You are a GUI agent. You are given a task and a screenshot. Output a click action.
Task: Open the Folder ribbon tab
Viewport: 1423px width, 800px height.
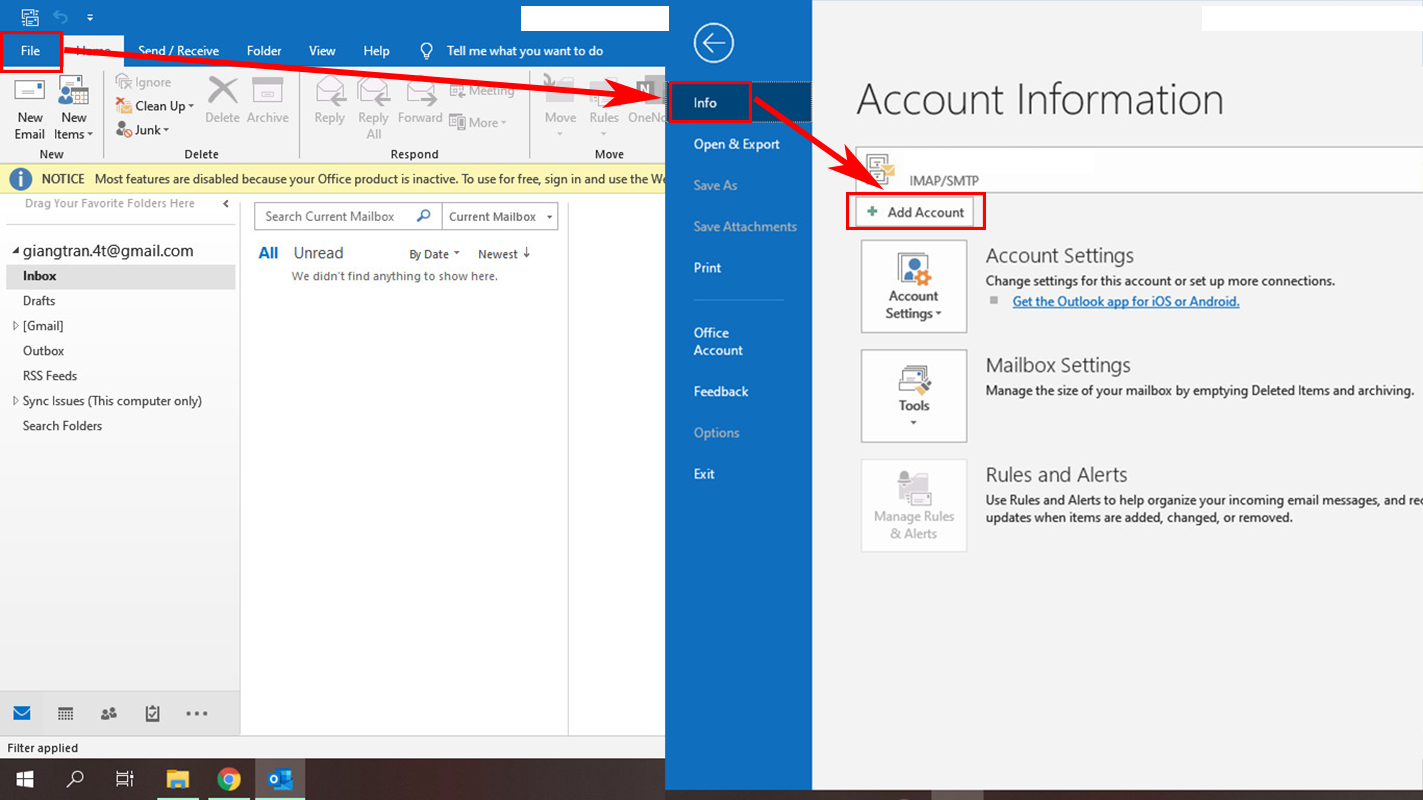click(x=264, y=51)
